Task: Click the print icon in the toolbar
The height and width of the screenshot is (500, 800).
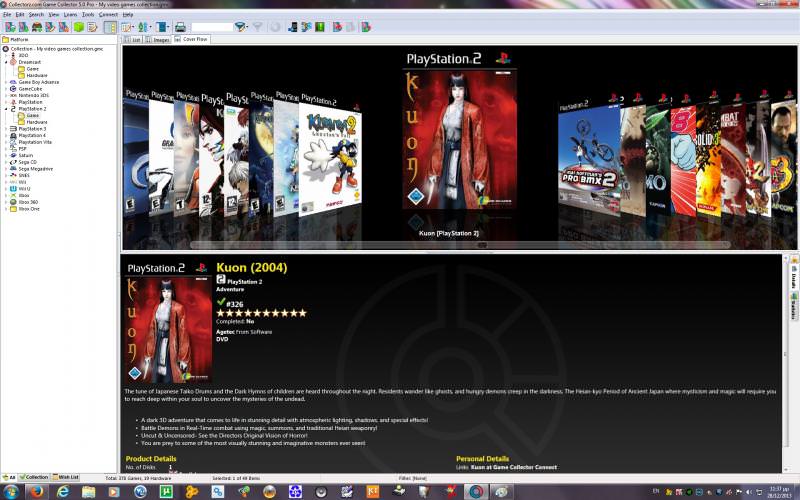Action: tap(180, 27)
